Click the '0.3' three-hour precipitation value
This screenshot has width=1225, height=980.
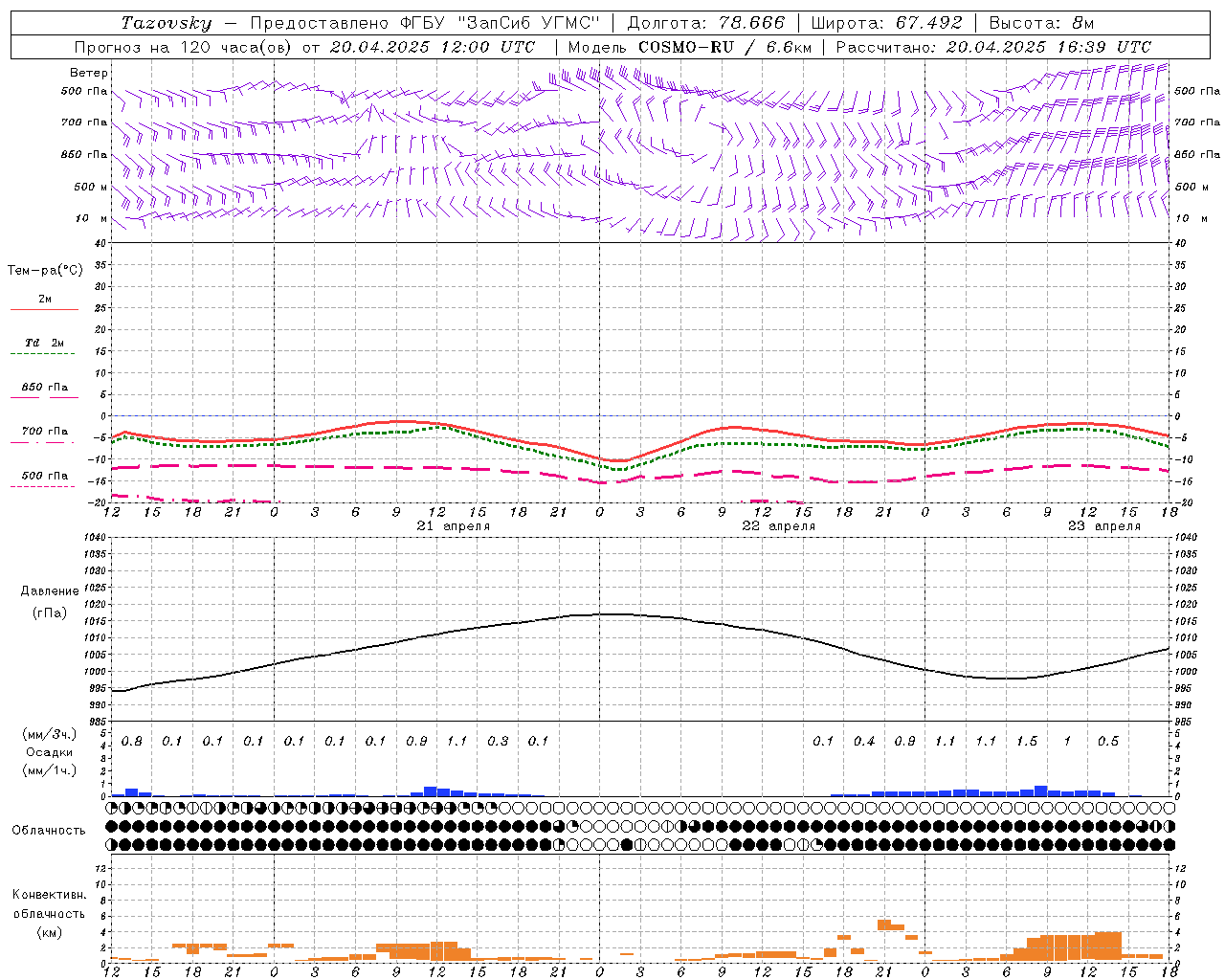click(498, 742)
